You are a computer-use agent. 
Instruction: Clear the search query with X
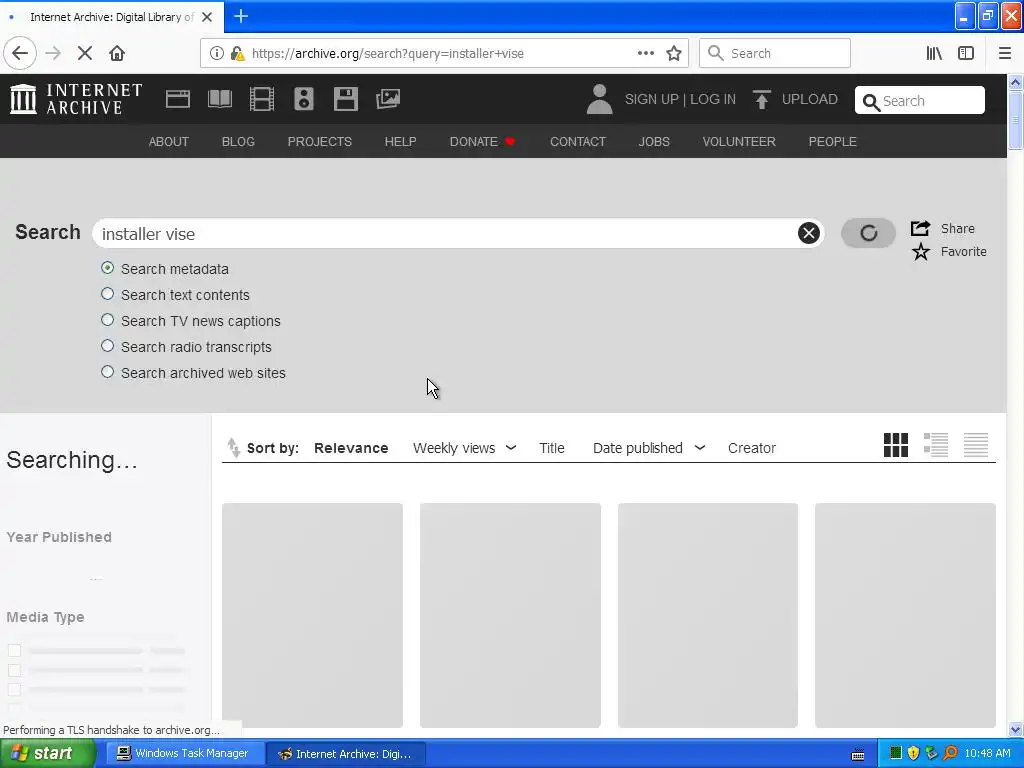808,233
